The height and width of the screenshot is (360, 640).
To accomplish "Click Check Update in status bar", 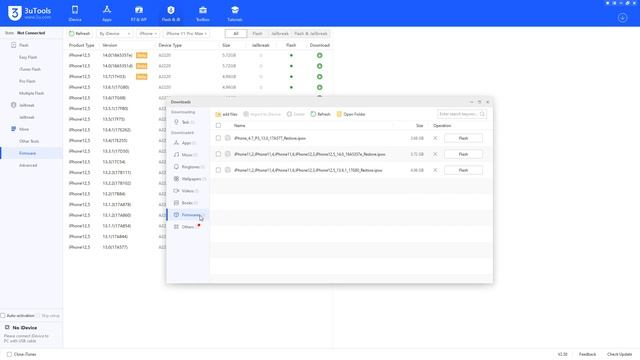I will (619, 354).
